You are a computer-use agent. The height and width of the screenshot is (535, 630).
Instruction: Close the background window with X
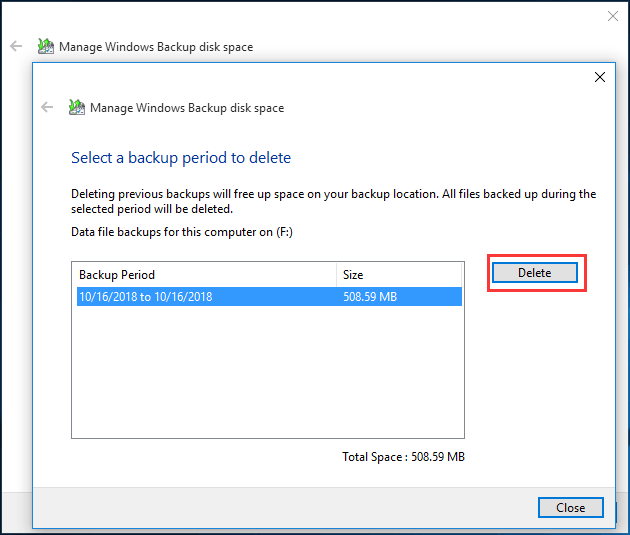click(613, 16)
